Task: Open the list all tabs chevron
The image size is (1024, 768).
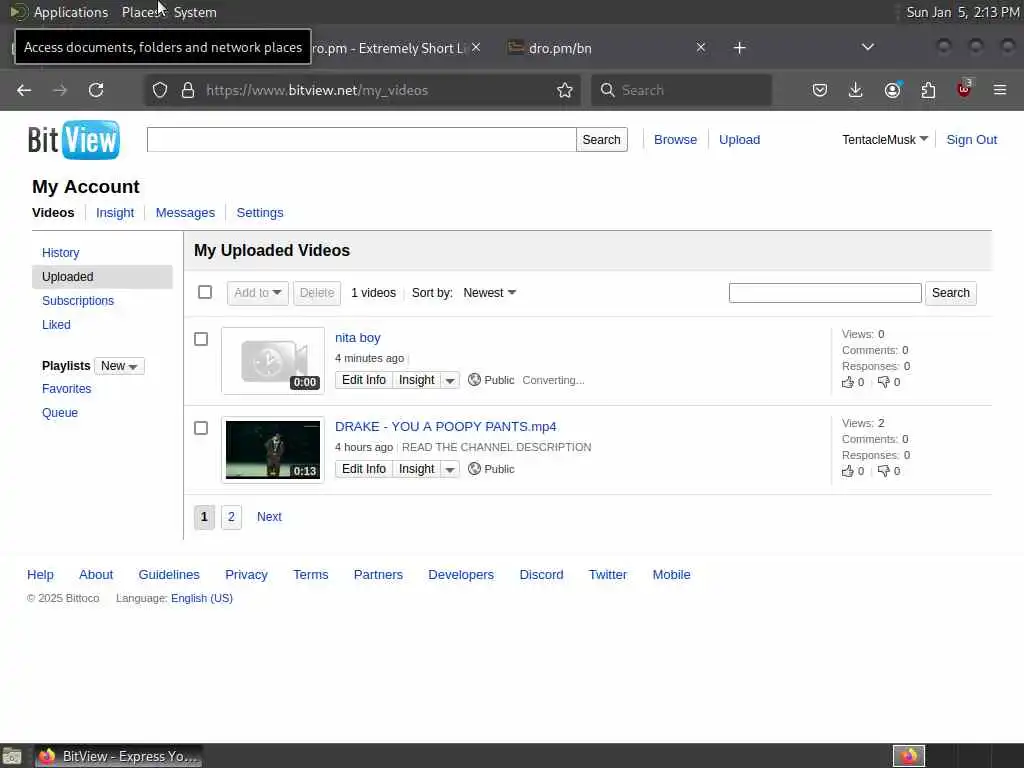Action: point(868,47)
